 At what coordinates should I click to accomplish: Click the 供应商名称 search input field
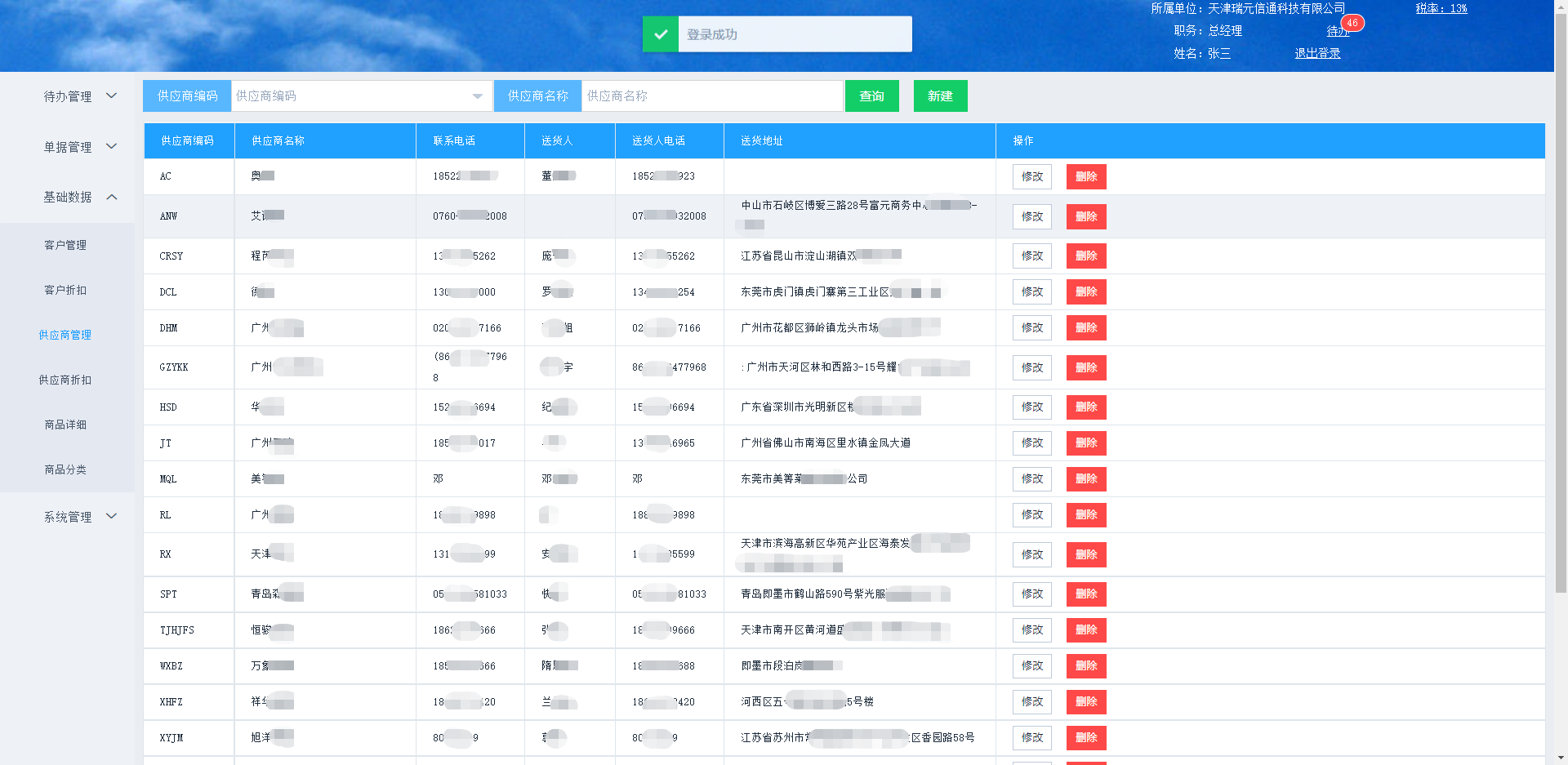point(711,96)
